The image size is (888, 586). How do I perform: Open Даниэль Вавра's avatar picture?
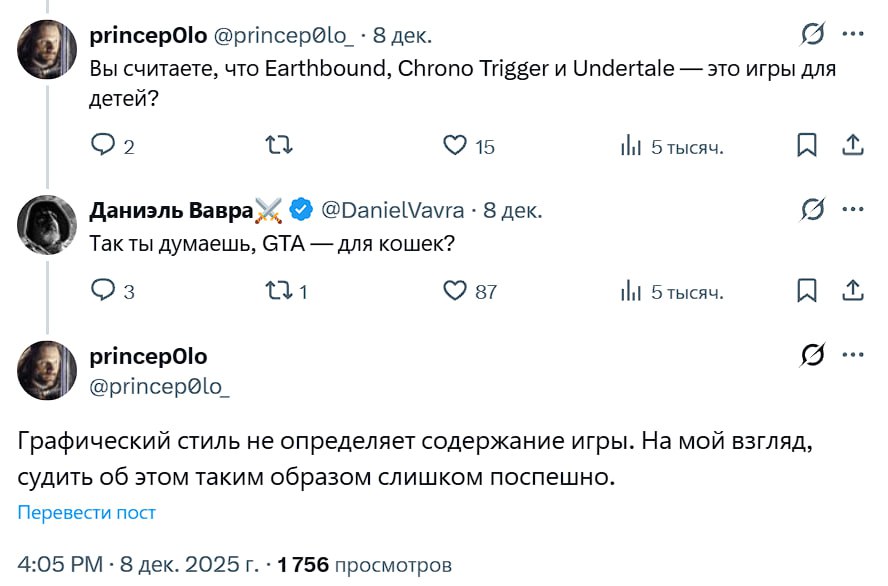47,225
